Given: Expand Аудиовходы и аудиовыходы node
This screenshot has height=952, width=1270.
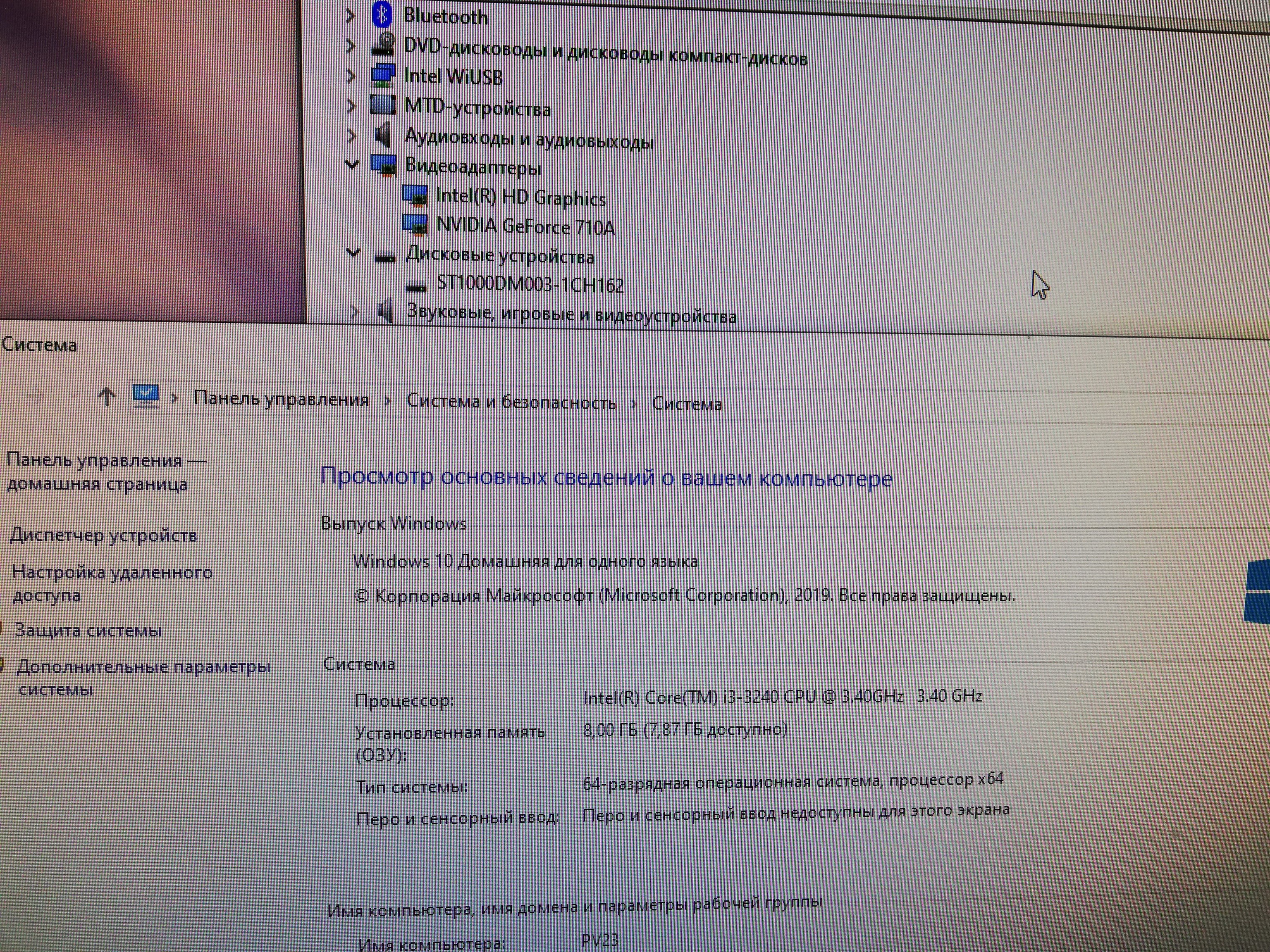Looking at the screenshot, I should point(351,136).
